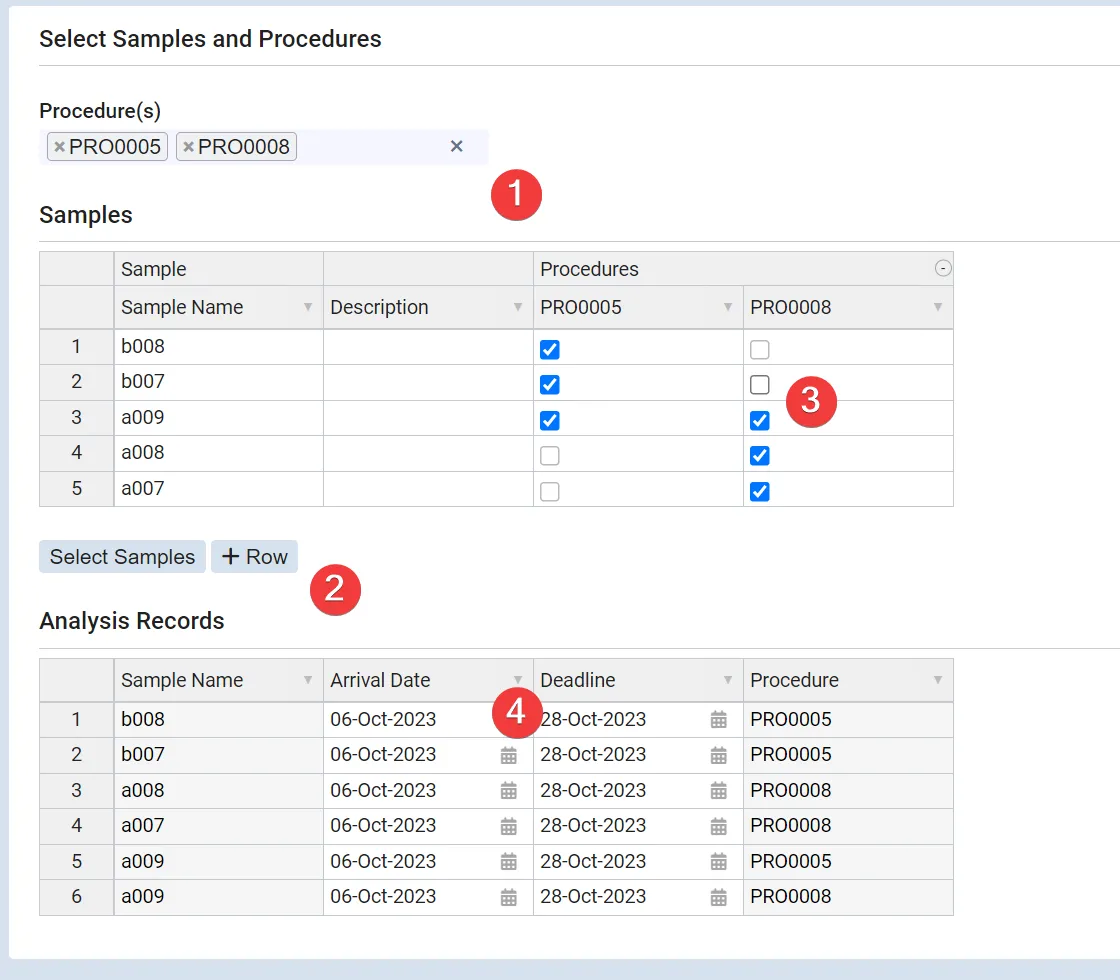Collapse the Procedures column group
This screenshot has height=980, width=1120.
tap(942, 268)
